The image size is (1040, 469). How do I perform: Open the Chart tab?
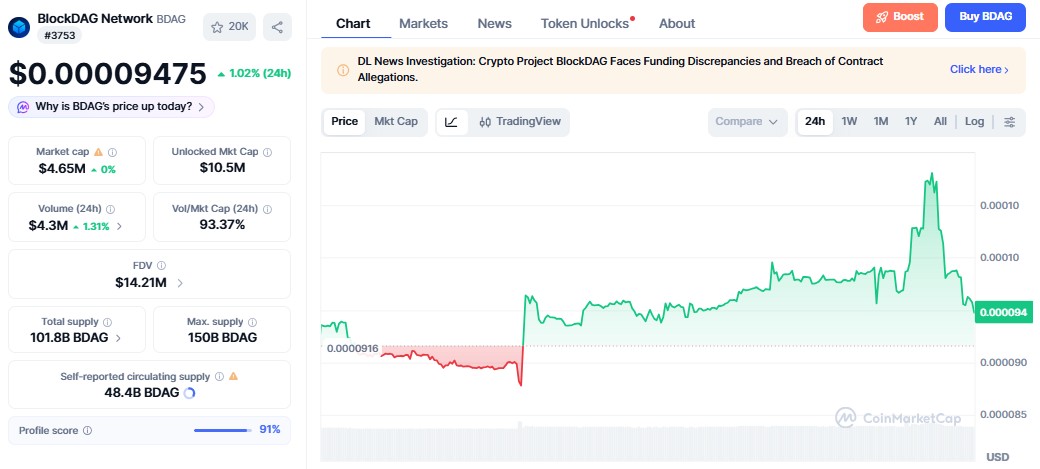click(x=353, y=24)
